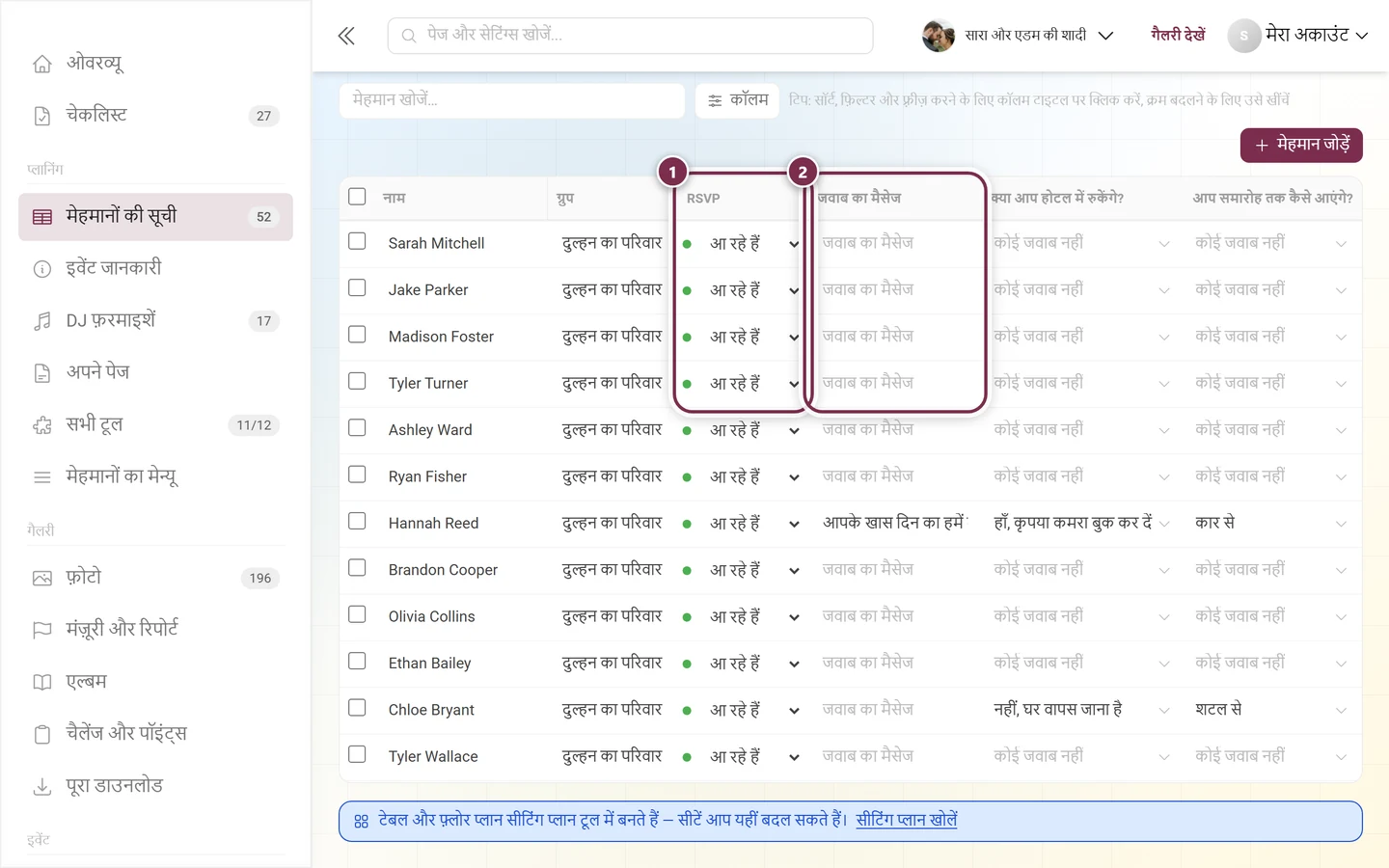Click the इवेंट जानकारी info icon

pos(42,269)
